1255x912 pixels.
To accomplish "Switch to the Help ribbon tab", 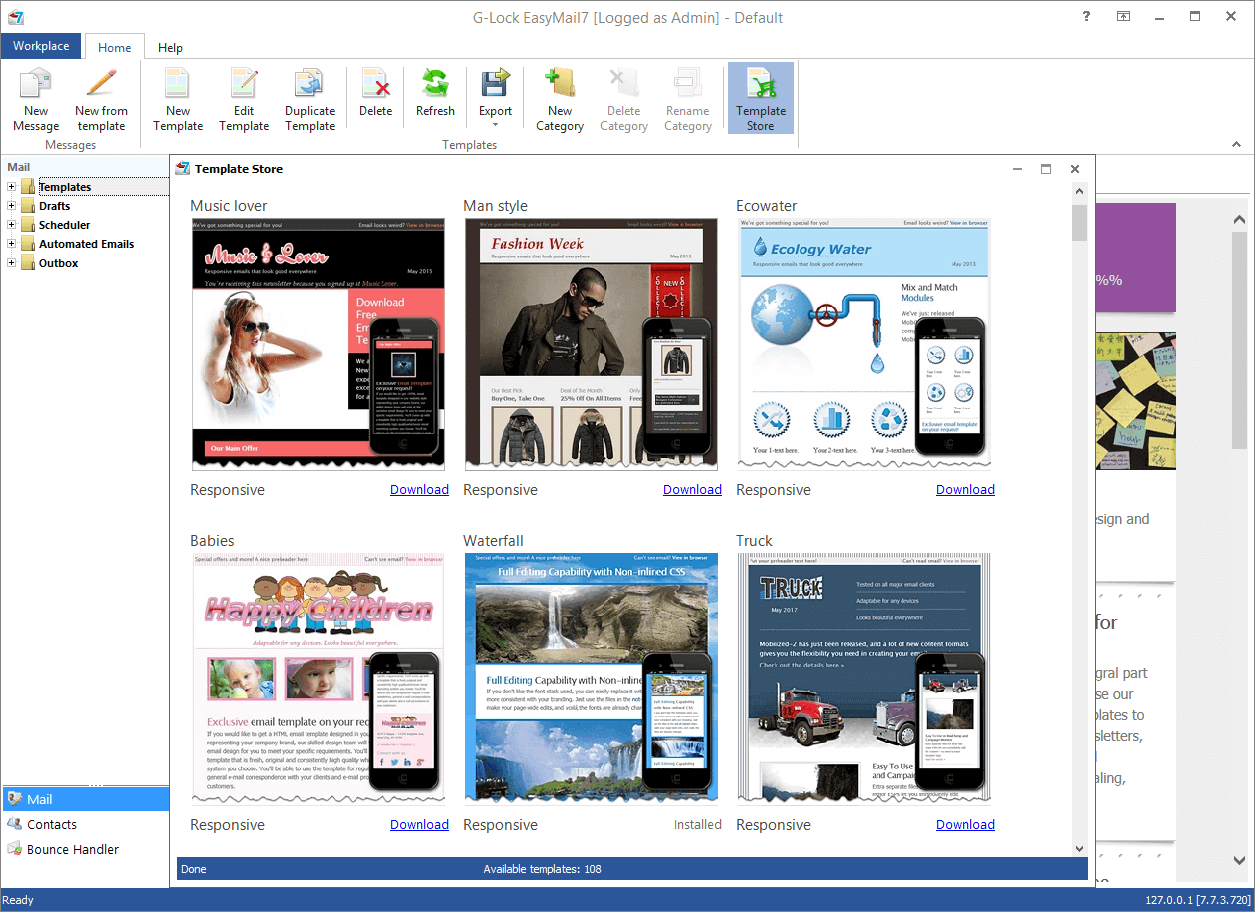I will pos(171,47).
